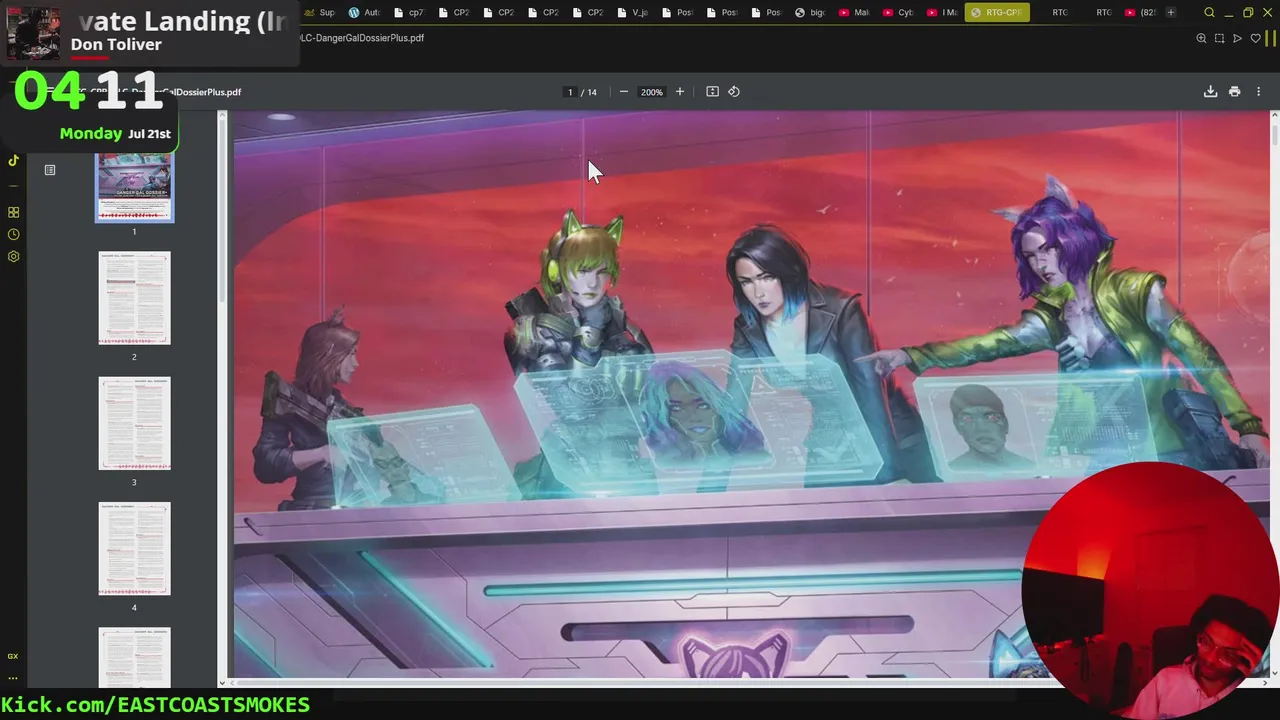Print the PDF document
Image resolution: width=1280 pixels, height=720 pixels.
(1234, 92)
